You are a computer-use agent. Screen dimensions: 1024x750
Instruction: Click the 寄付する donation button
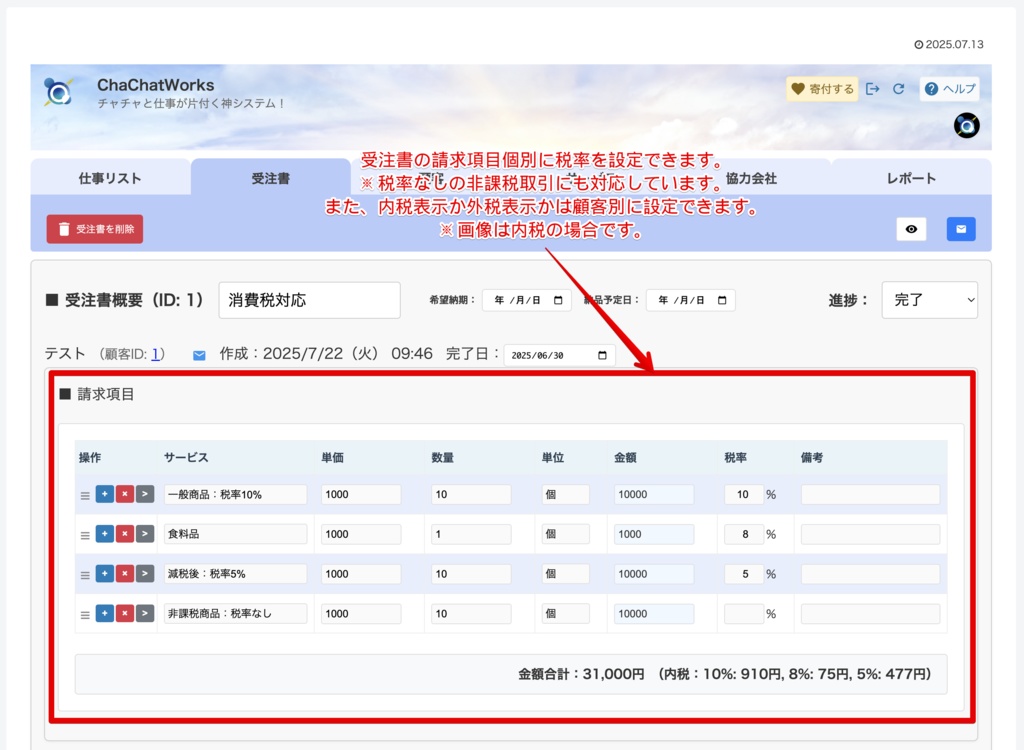(822, 88)
